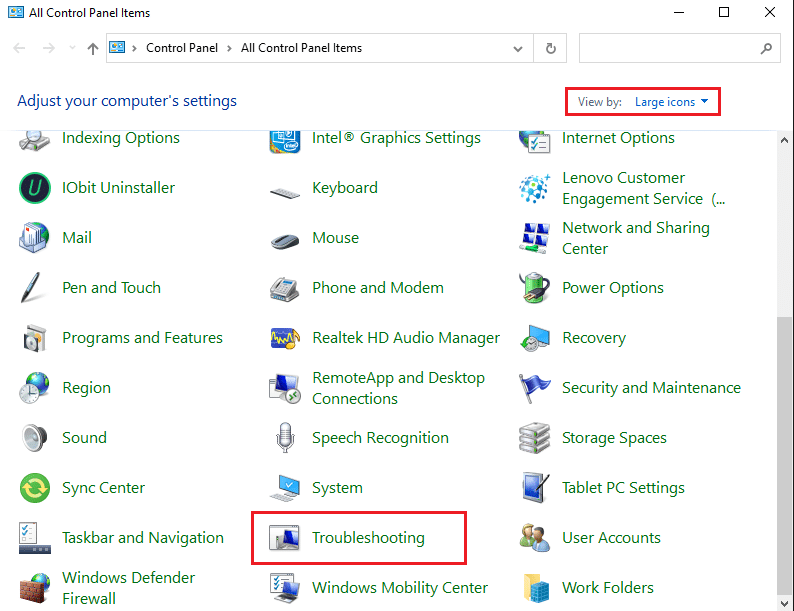Open the Power Options icon
Image resolution: width=794 pixels, height=611 pixels.
tap(535, 288)
